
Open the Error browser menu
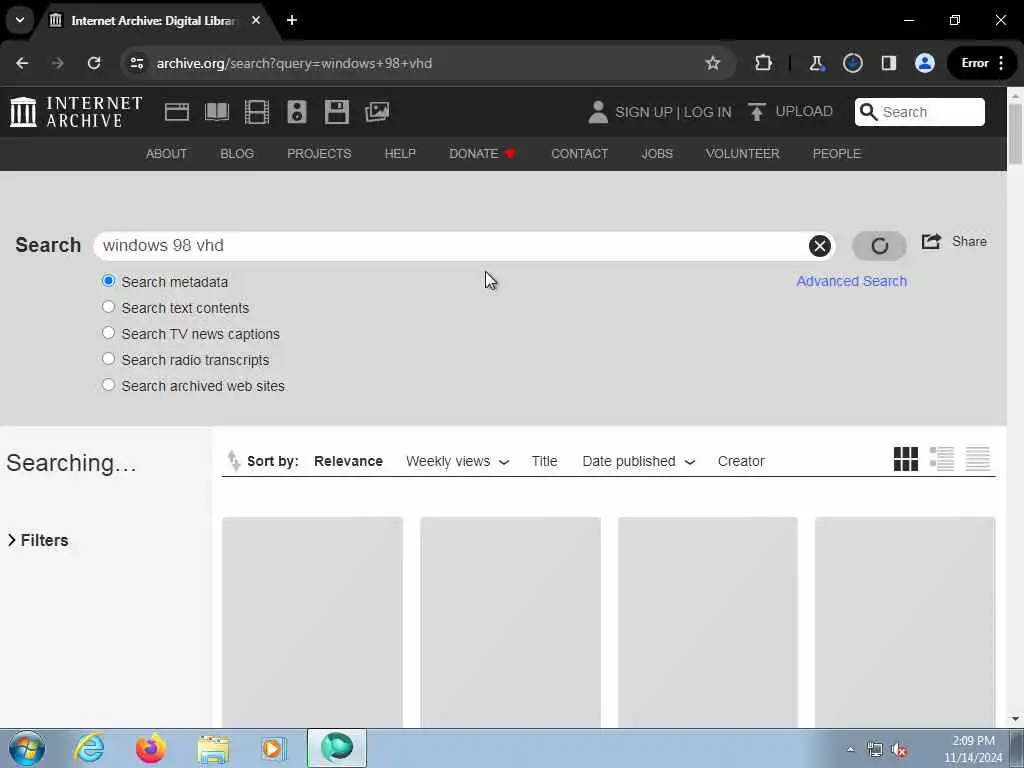click(982, 63)
